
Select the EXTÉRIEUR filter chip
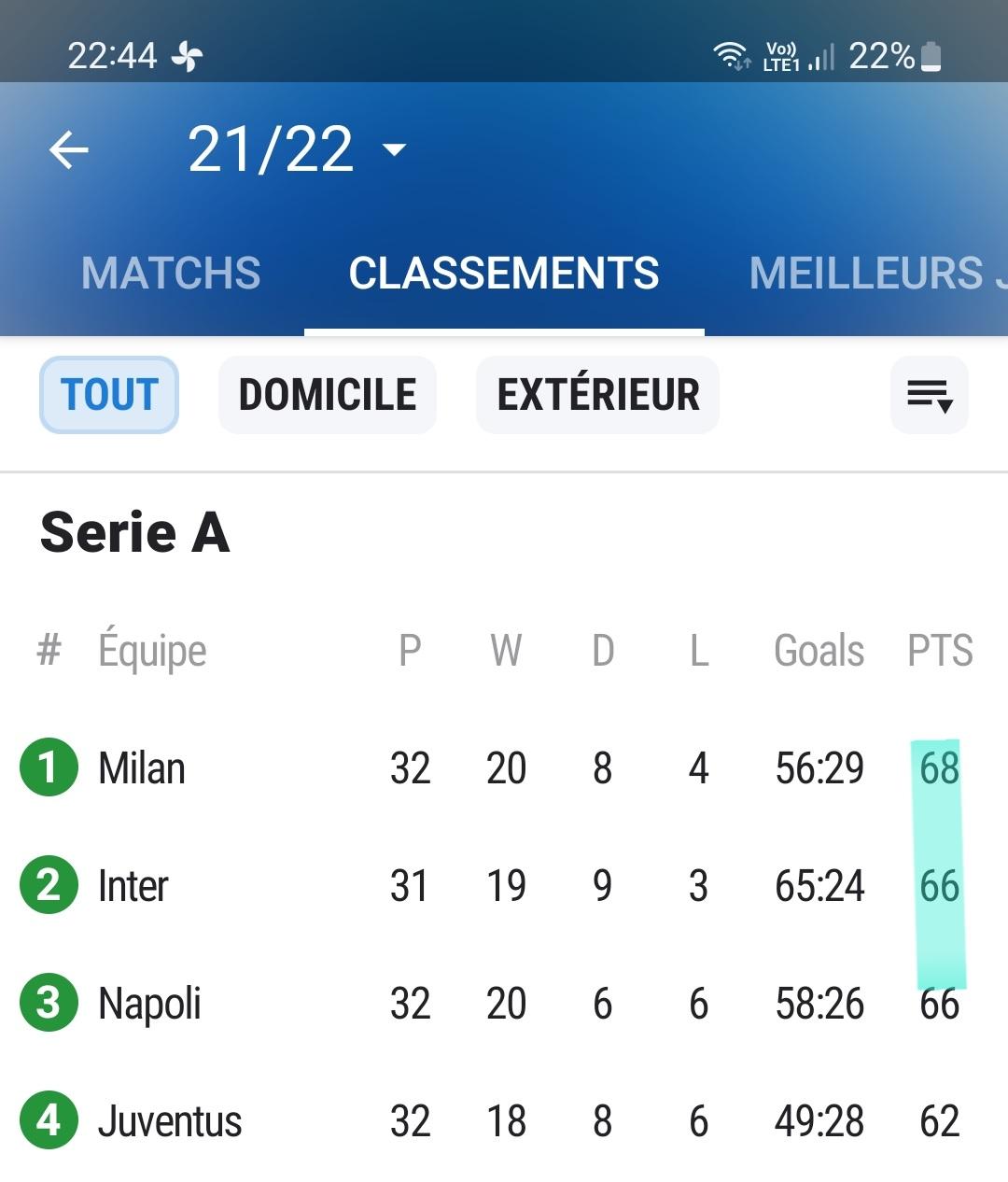click(598, 395)
